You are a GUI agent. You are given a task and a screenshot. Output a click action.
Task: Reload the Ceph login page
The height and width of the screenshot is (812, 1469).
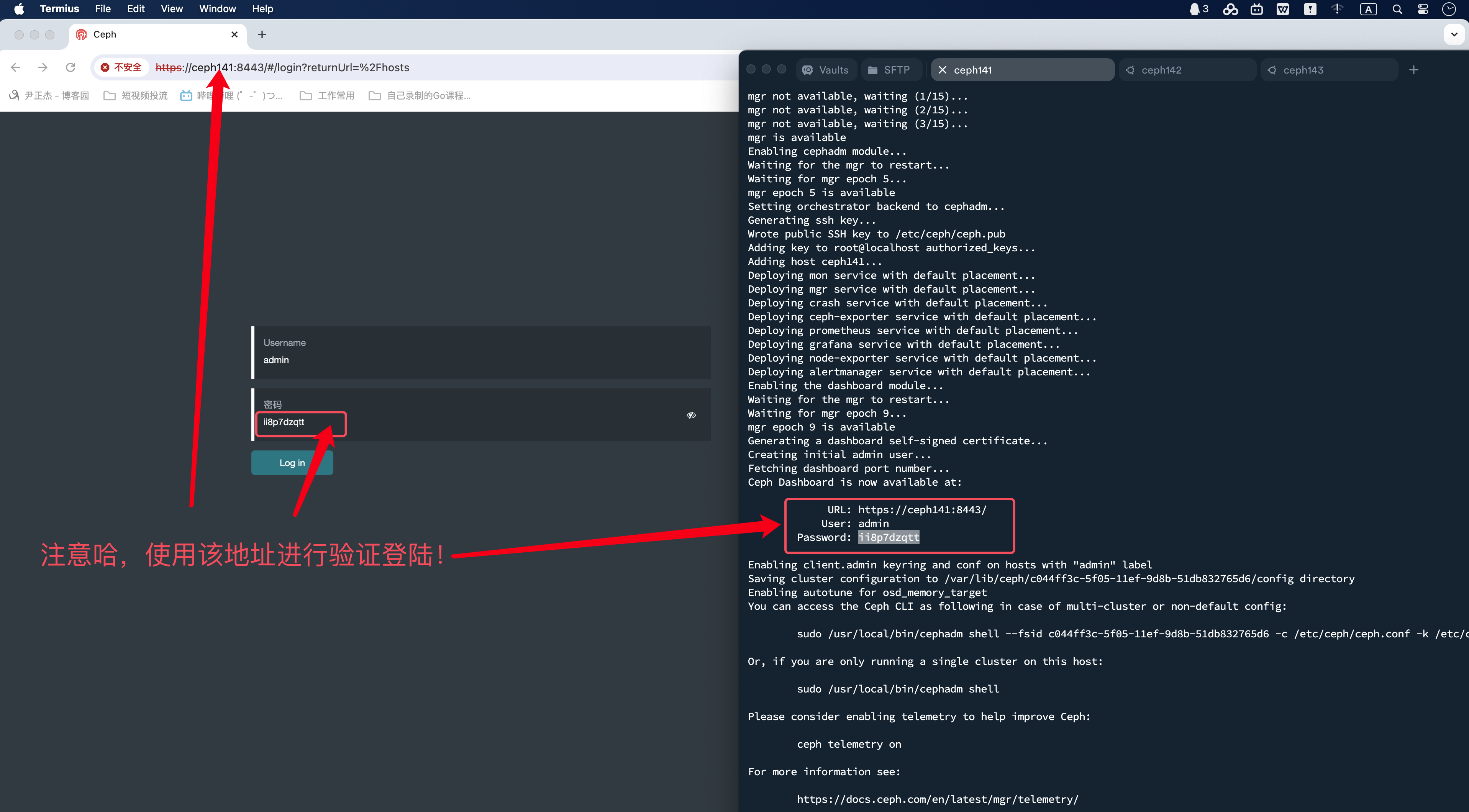click(70, 67)
